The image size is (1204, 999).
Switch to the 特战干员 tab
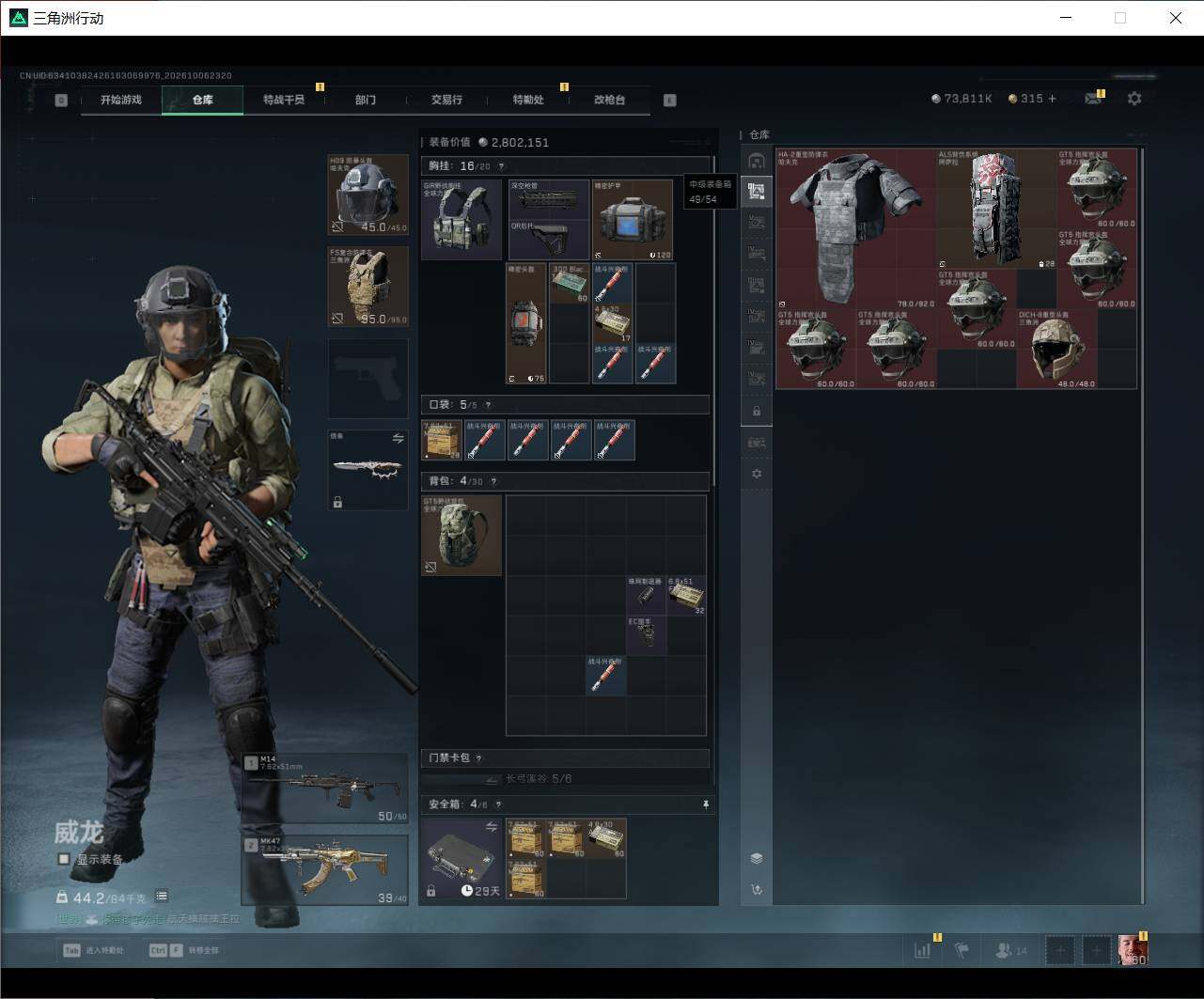point(284,100)
